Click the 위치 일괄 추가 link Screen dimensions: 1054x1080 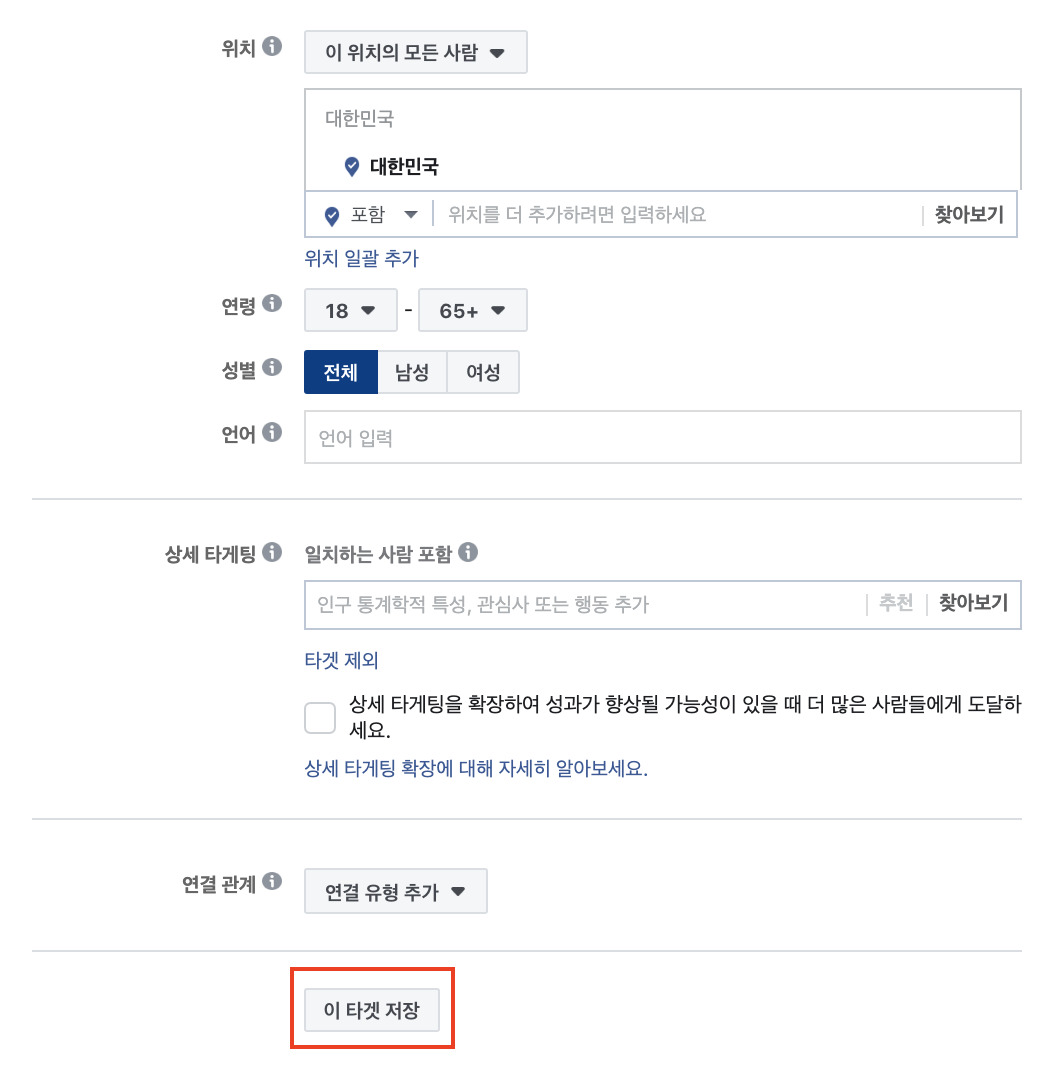(362, 258)
